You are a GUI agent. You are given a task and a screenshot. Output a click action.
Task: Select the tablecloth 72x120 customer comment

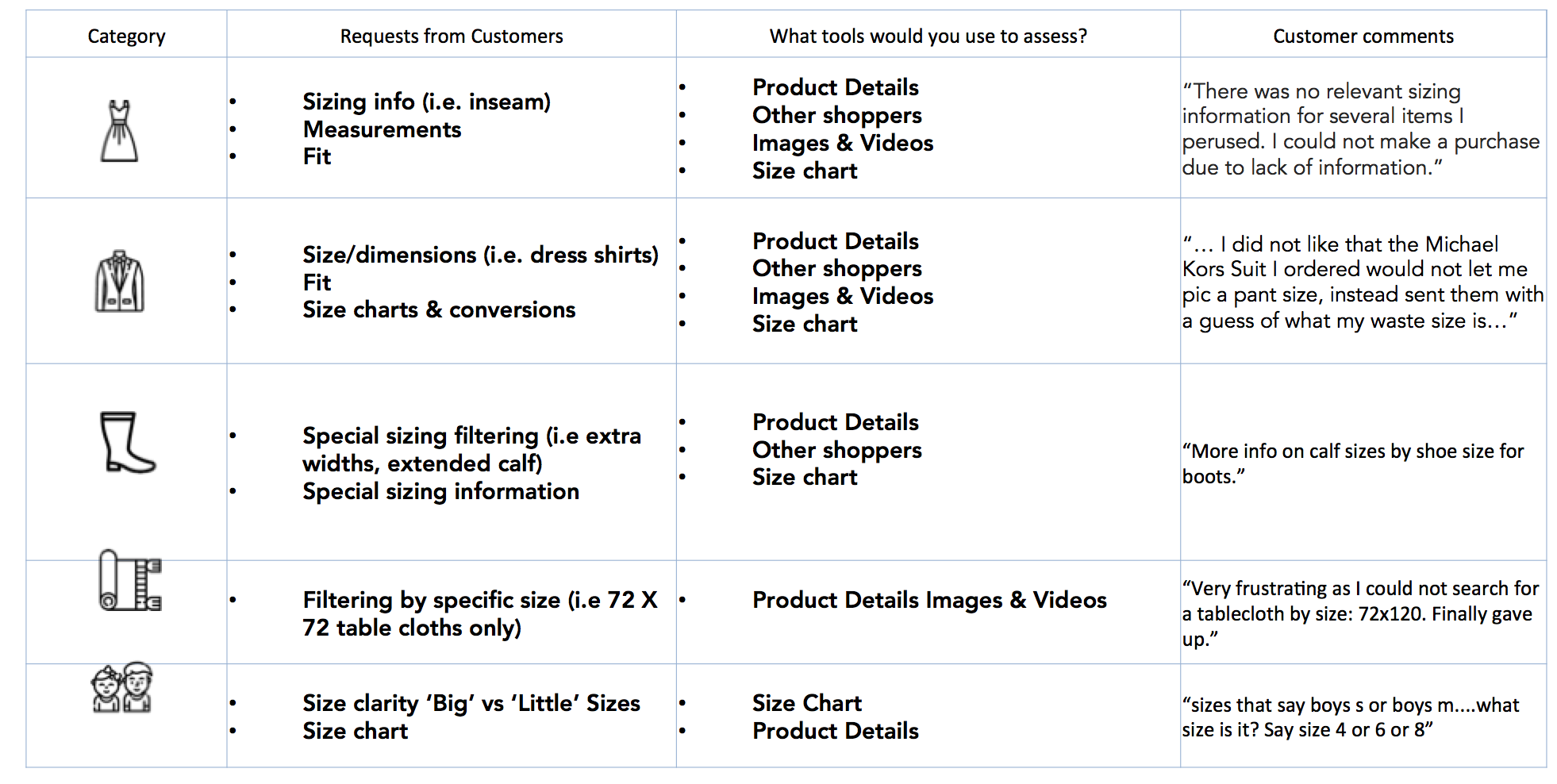[x=1360, y=613]
